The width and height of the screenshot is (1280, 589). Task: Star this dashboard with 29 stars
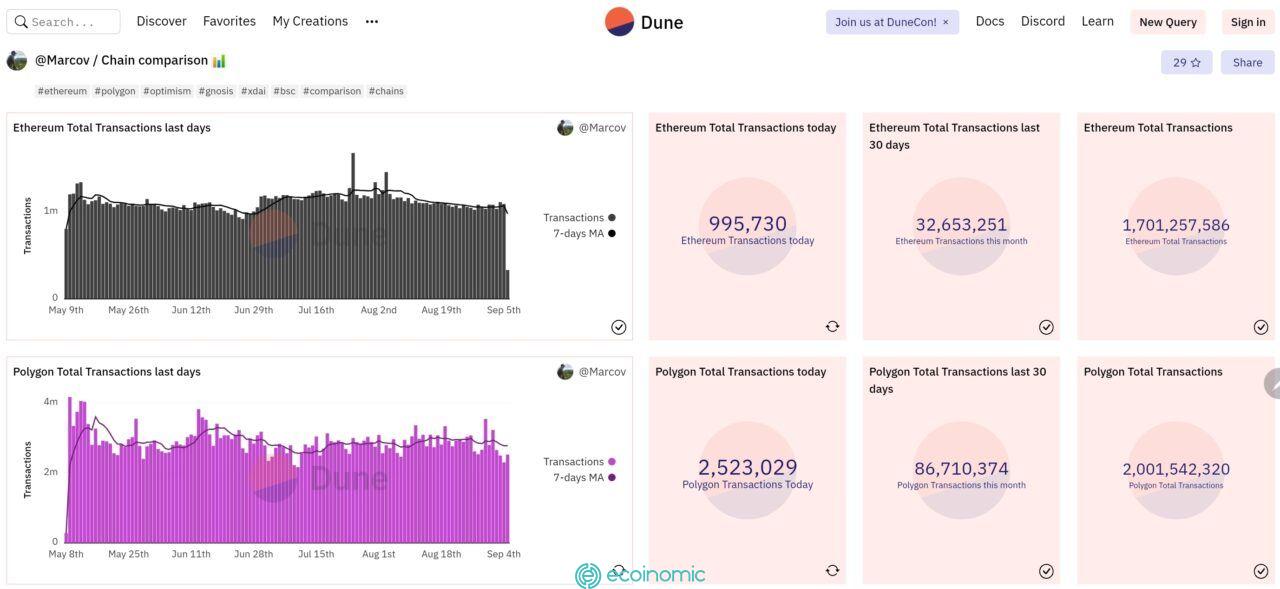click(x=1187, y=62)
